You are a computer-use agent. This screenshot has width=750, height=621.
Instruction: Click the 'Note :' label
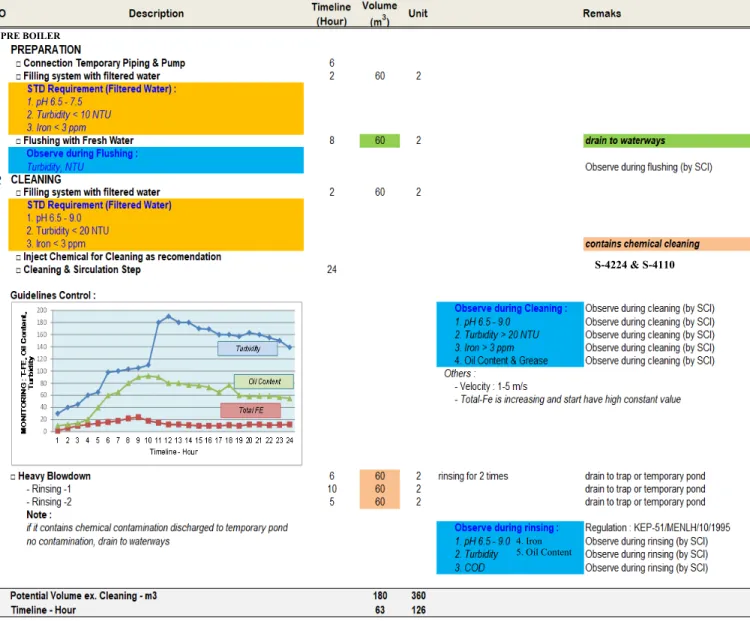[x=39, y=515]
